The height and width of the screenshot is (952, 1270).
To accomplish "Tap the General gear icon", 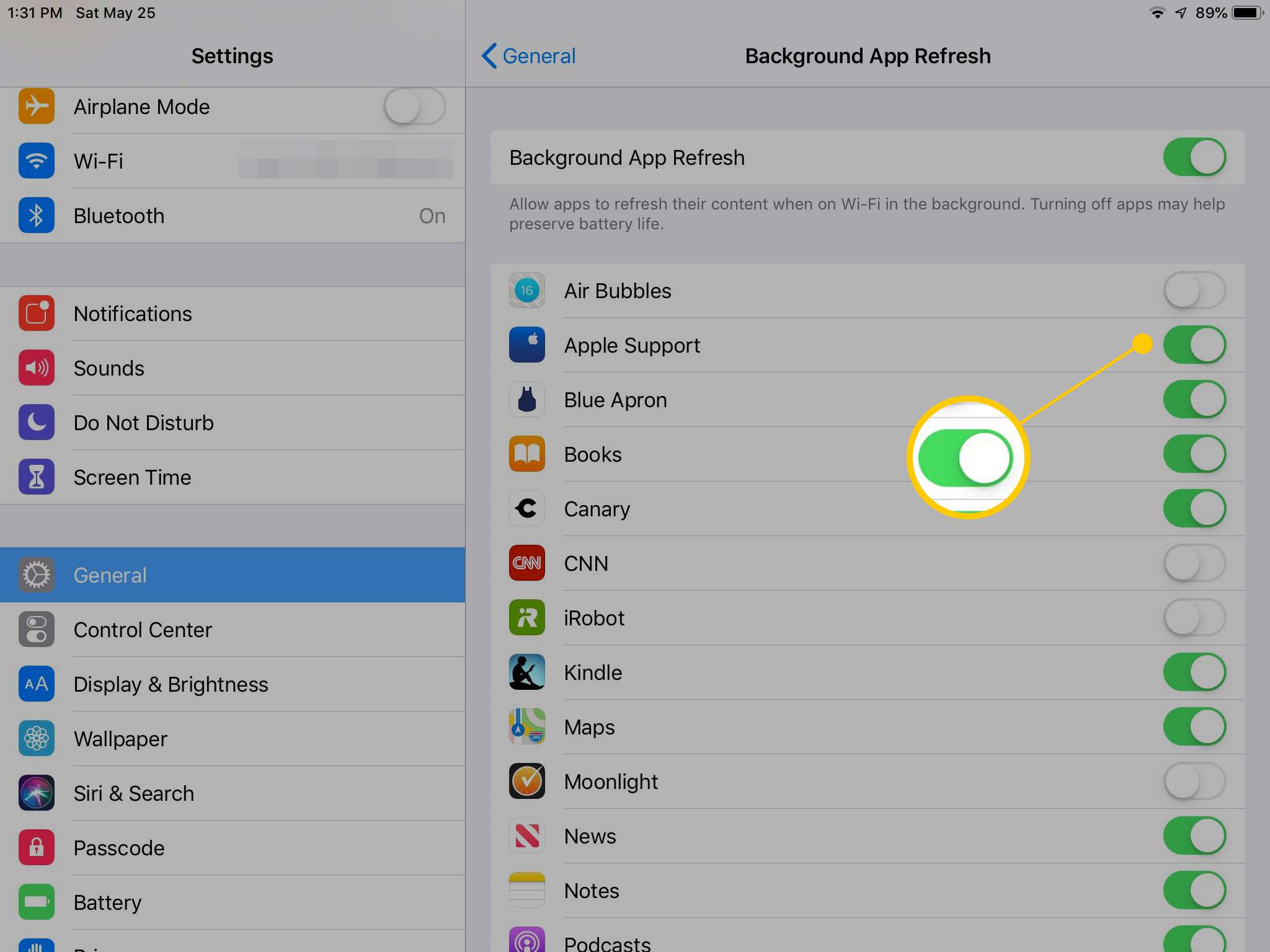I will [37, 575].
